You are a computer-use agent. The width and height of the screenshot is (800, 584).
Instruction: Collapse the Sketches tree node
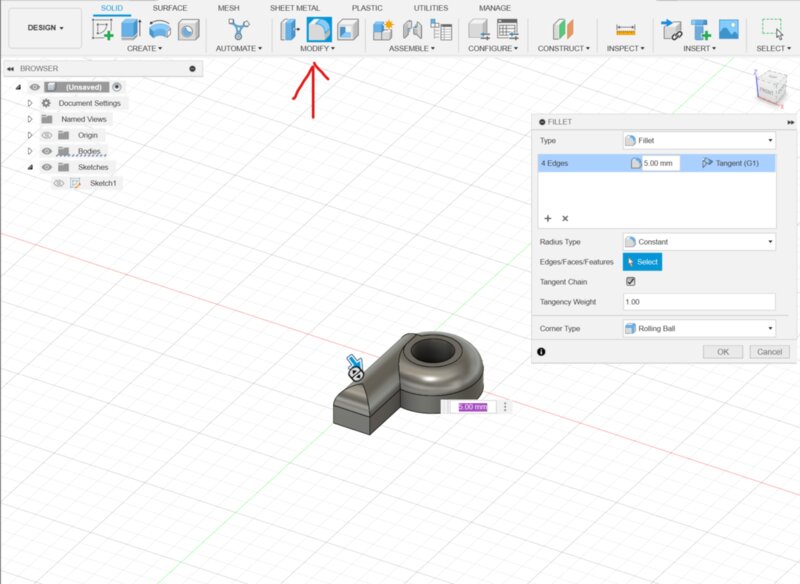click(30, 167)
